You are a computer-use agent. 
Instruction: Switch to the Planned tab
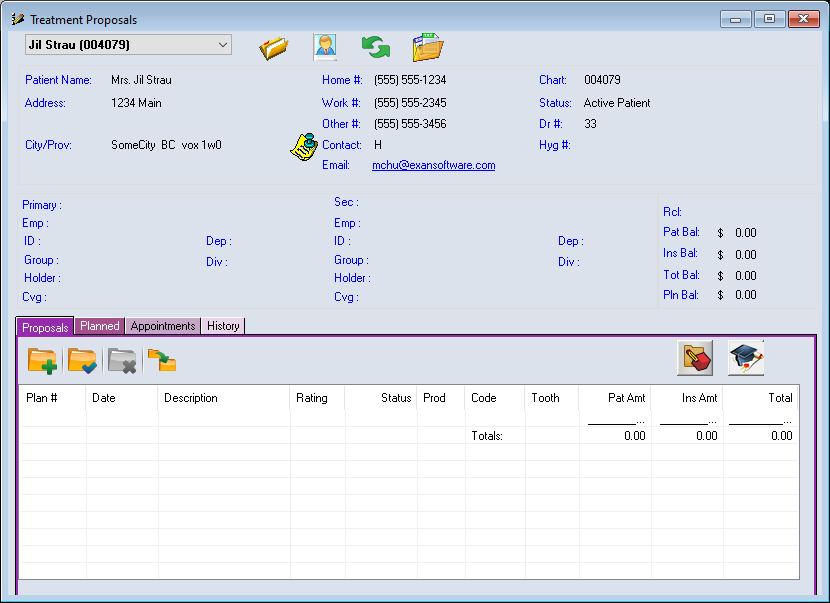[100, 326]
